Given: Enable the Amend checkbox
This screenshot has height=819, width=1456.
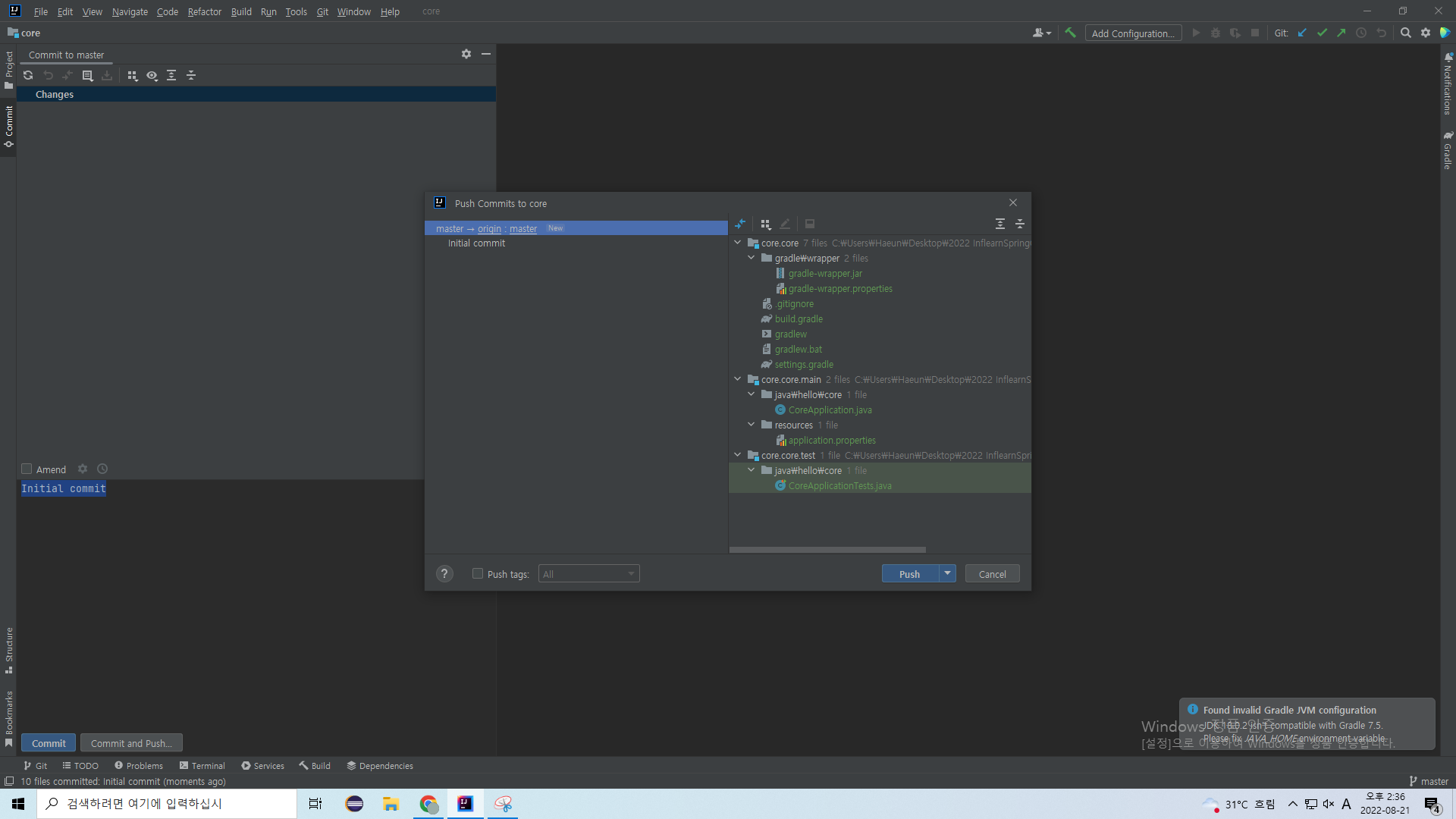Looking at the screenshot, I should click(27, 469).
